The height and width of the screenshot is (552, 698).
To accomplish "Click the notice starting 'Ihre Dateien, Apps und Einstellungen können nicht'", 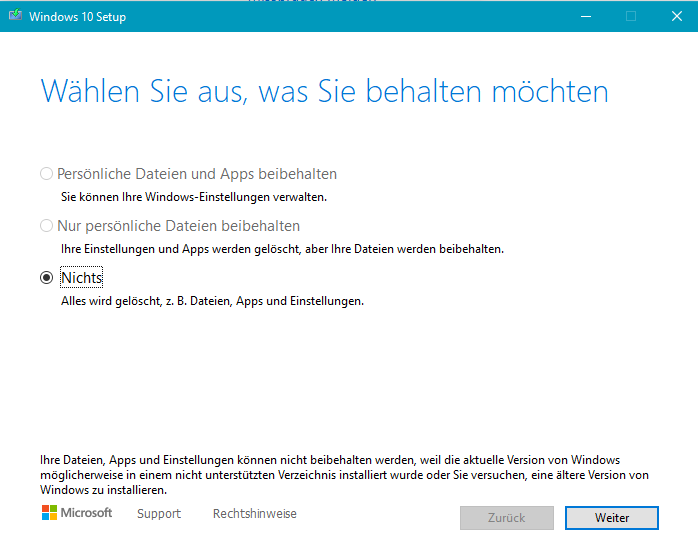I will click(x=344, y=475).
